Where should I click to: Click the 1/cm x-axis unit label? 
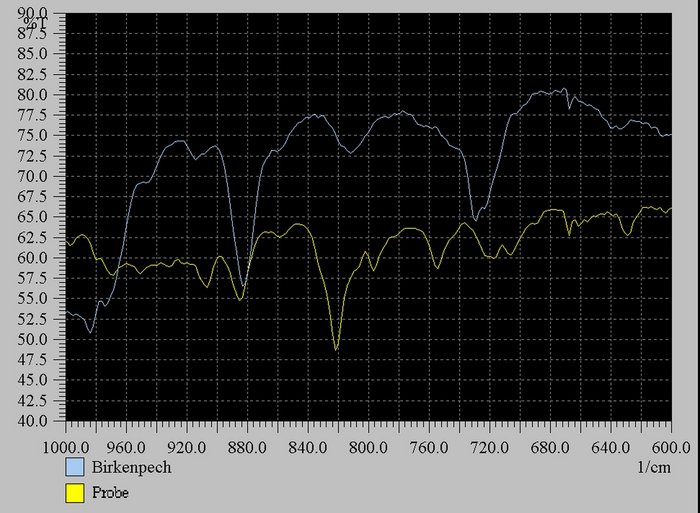(653, 467)
